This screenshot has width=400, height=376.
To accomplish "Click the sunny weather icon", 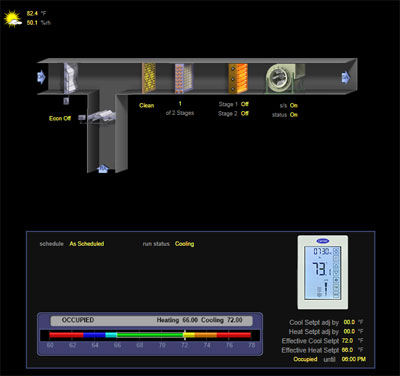I will (x=13, y=19).
